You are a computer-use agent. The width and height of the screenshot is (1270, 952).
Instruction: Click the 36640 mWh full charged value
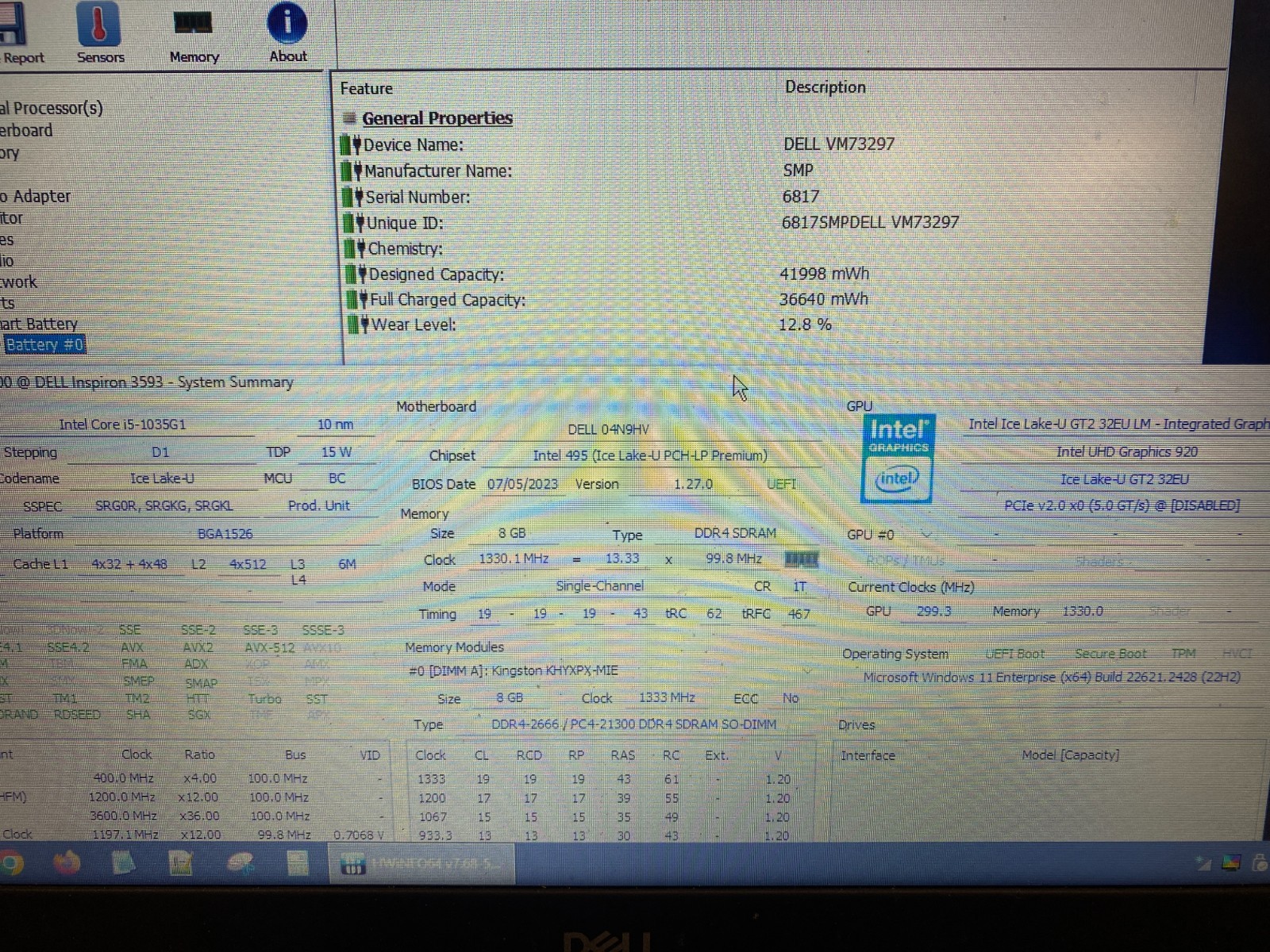pyautogui.click(x=824, y=300)
